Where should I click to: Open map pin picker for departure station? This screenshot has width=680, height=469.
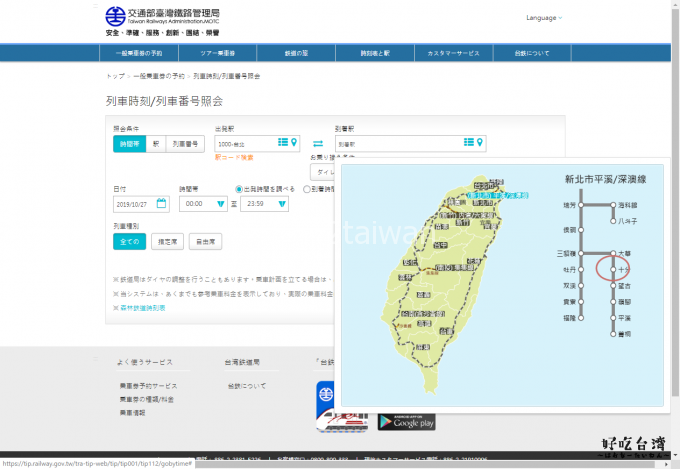pyautogui.click(x=294, y=144)
